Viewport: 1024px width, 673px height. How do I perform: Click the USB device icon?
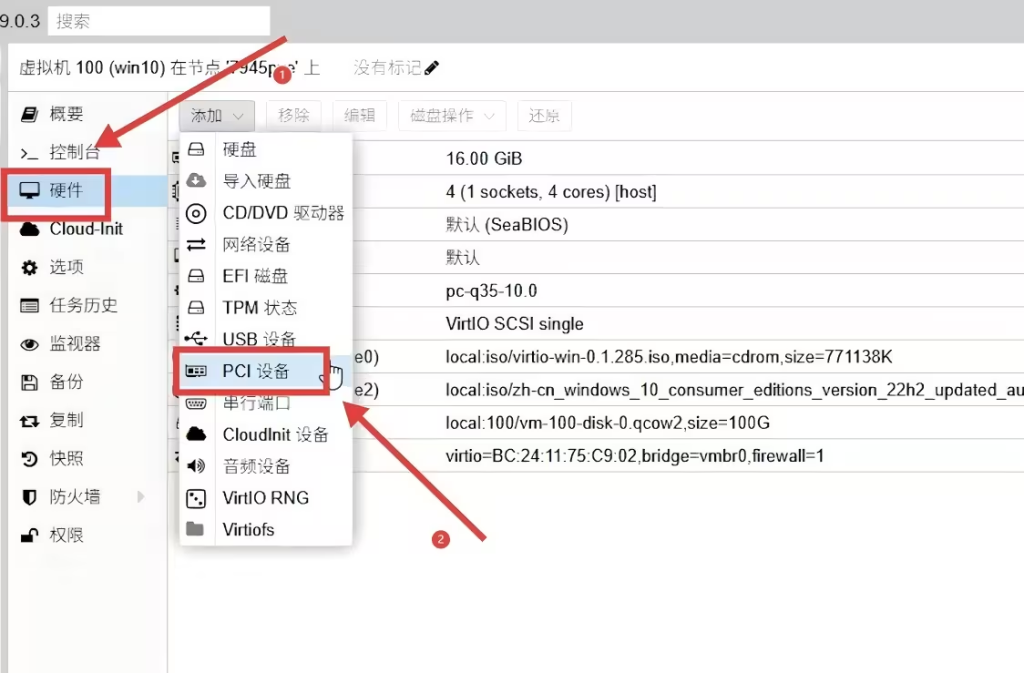coord(197,340)
